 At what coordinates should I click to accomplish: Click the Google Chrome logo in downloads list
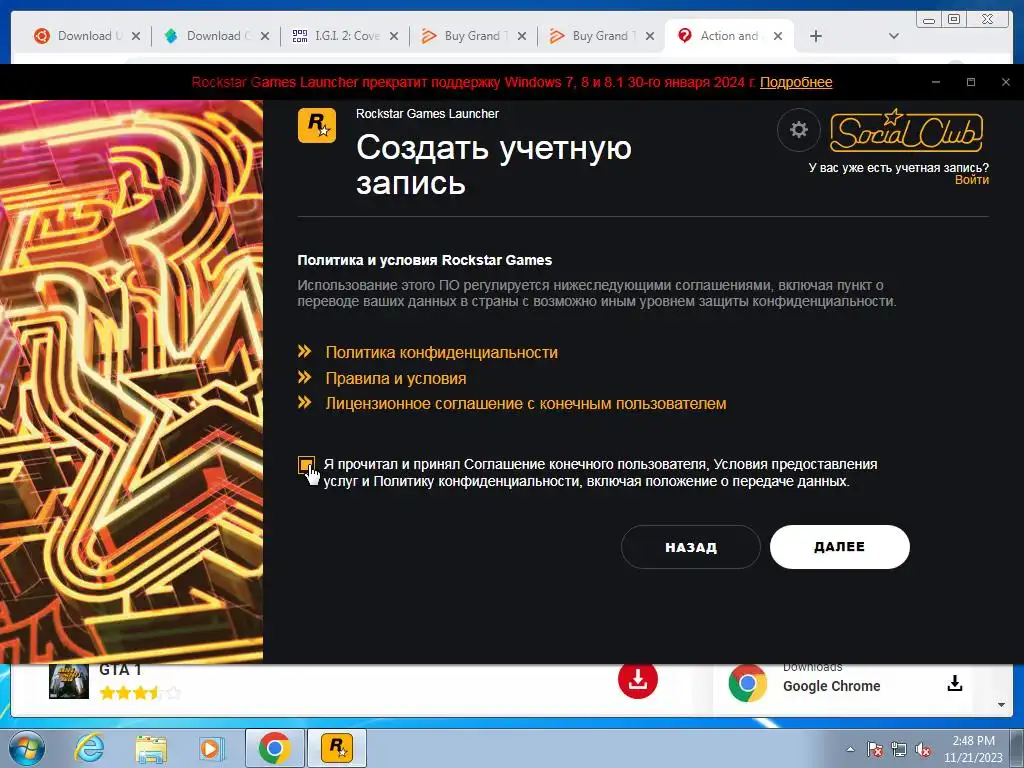pos(747,683)
